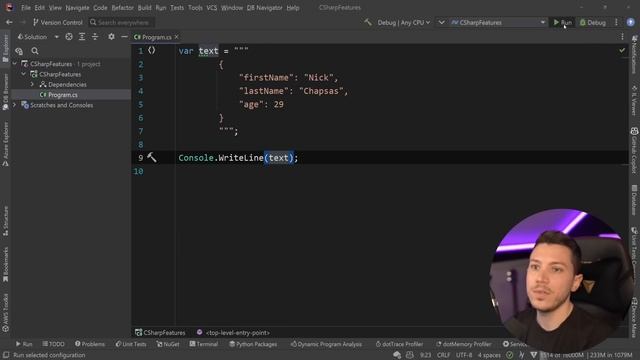Open the NuGet tool window
Viewport: 640px width, 360px height.
(168, 344)
